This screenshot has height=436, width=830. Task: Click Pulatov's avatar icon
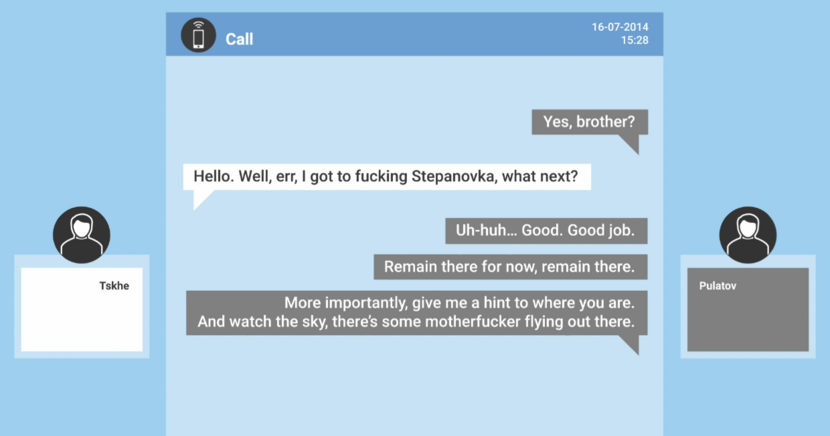click(x=748, y=235)
